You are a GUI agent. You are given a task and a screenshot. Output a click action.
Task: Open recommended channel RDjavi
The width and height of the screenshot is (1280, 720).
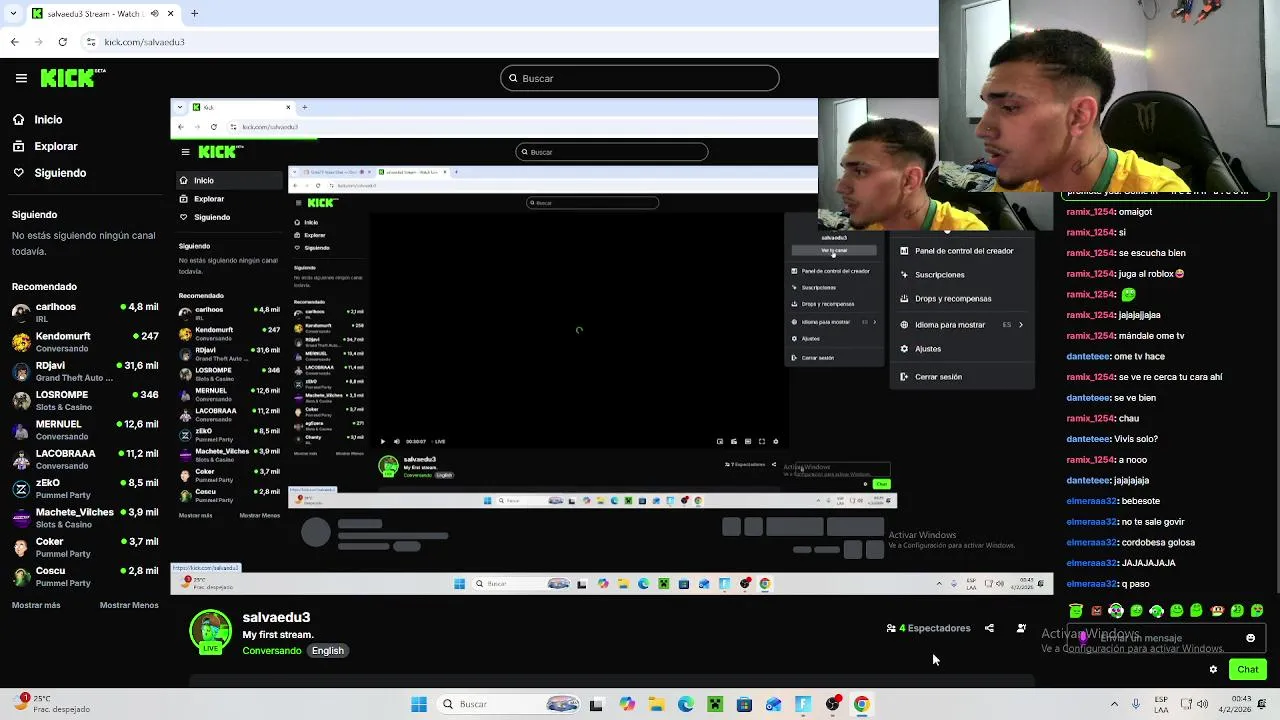coord(84,371)
